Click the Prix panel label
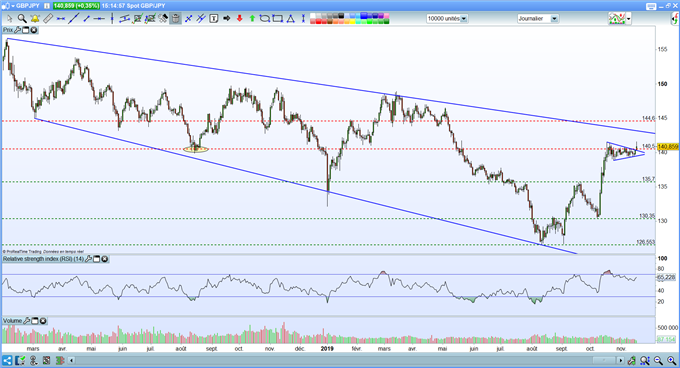Image resolution: width=680 pixels, height=368 pixels. pyautogui.click(x=8, y=30)
